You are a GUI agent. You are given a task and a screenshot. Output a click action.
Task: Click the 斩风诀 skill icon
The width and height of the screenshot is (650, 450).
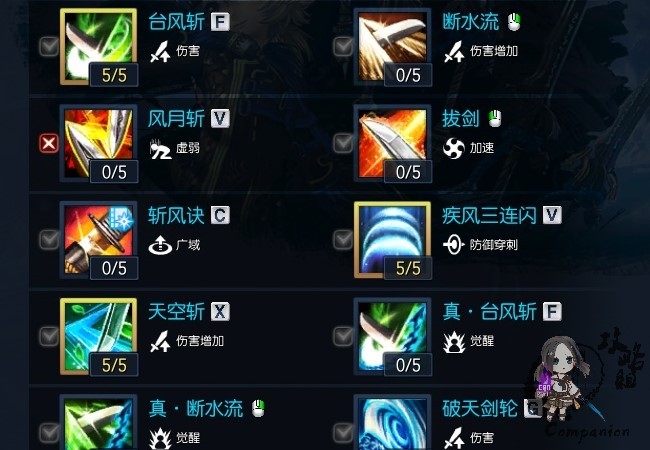pyautogui.click(x=99, y=240)
